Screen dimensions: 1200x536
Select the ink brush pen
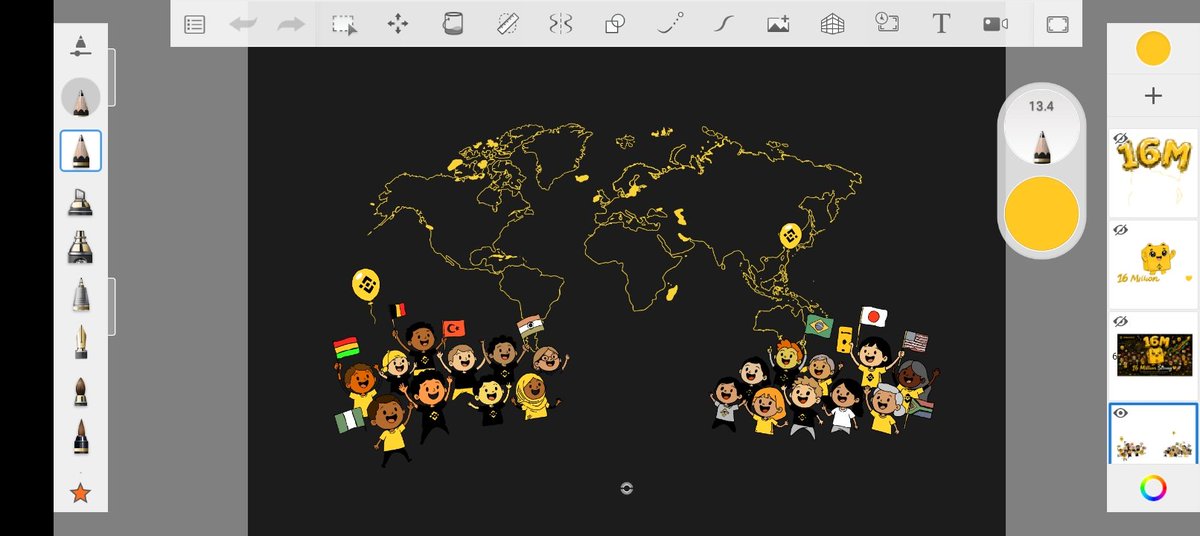[x=80, y=437]
